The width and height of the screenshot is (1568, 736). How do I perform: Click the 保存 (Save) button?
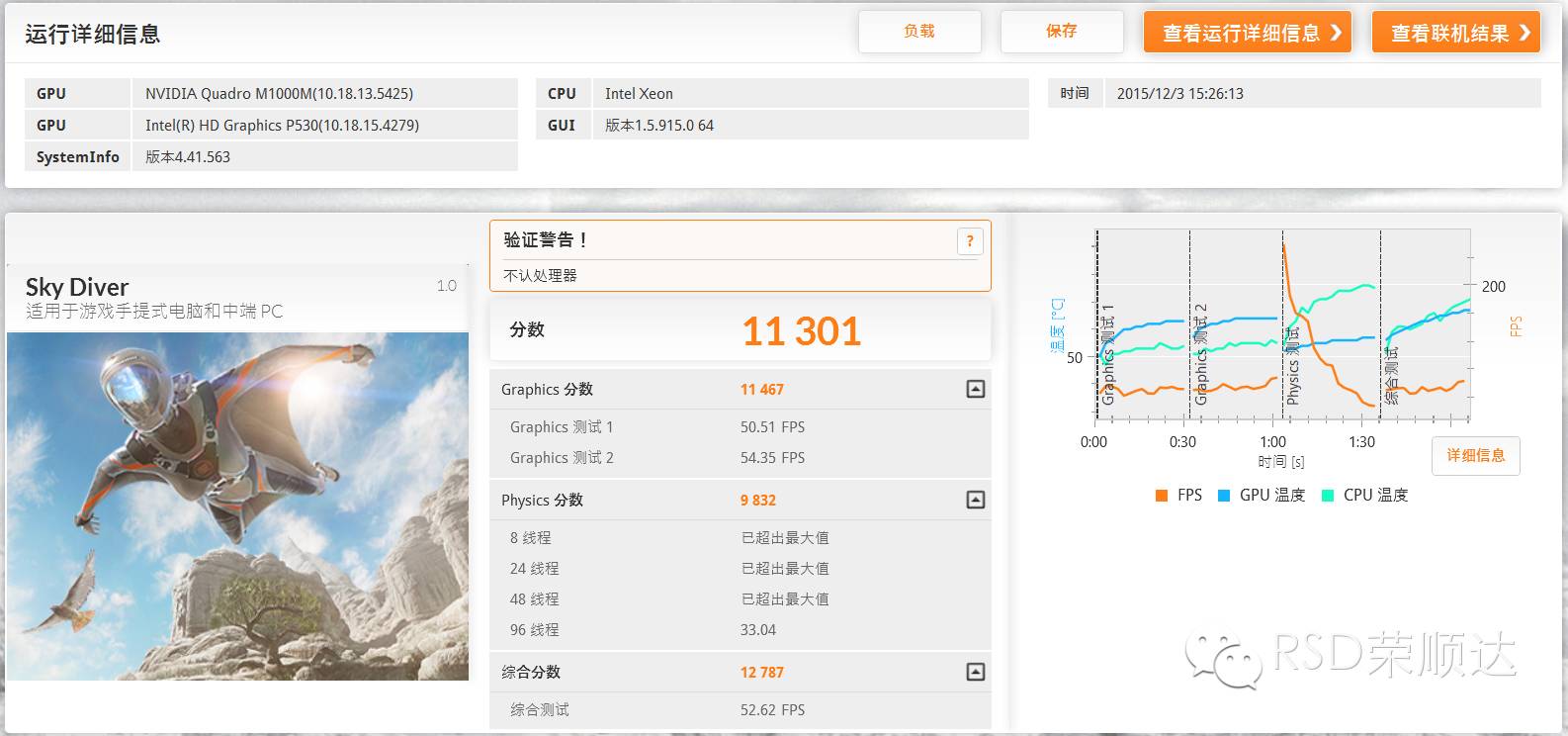point(1062,32)
